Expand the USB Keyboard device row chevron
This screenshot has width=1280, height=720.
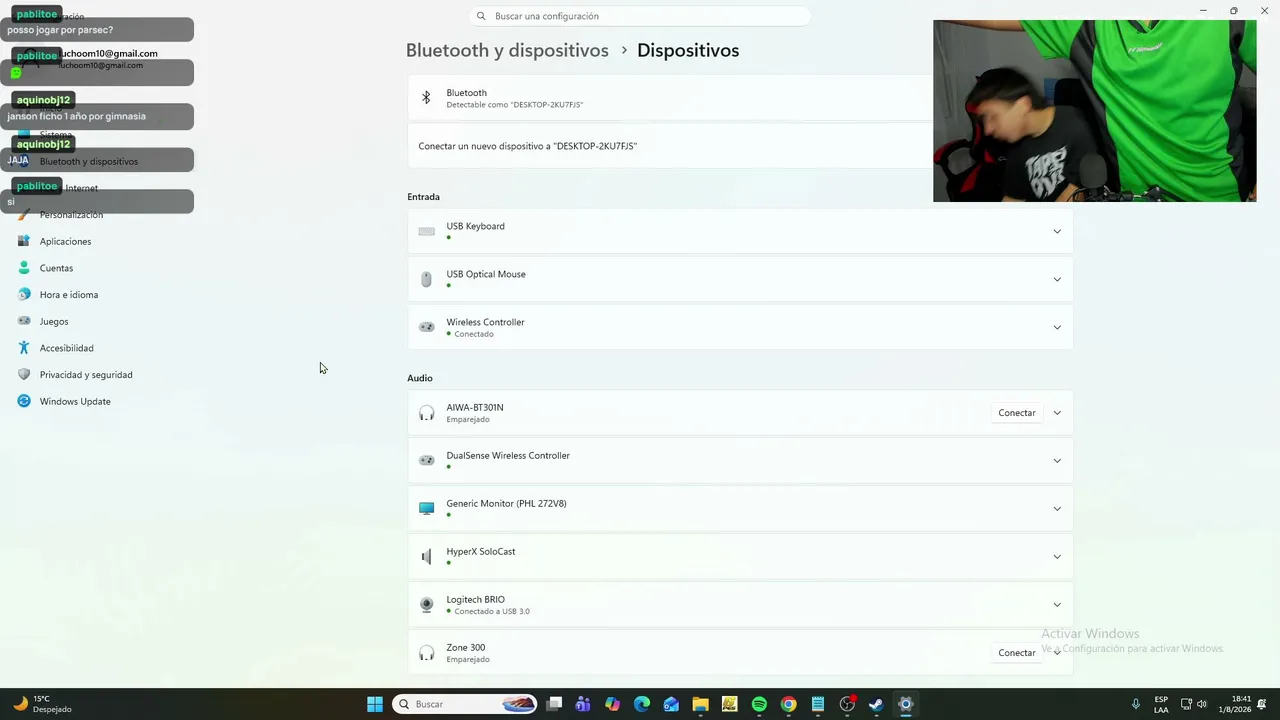point(1057,231)
